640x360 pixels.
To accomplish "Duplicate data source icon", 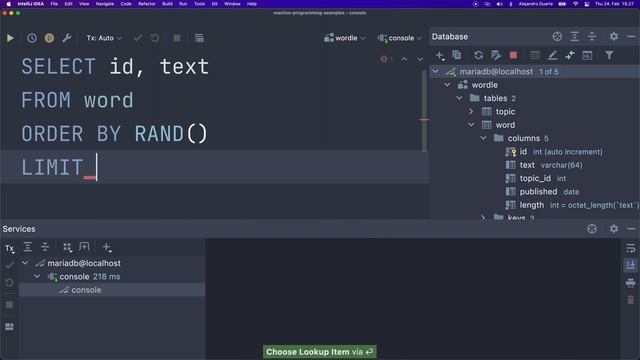I will (457, 55).
